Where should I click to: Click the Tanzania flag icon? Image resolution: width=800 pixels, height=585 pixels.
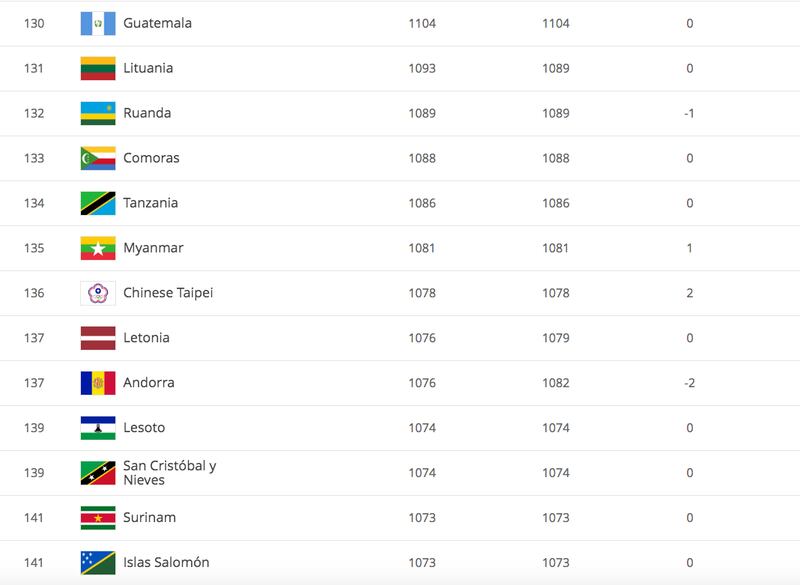98,203
